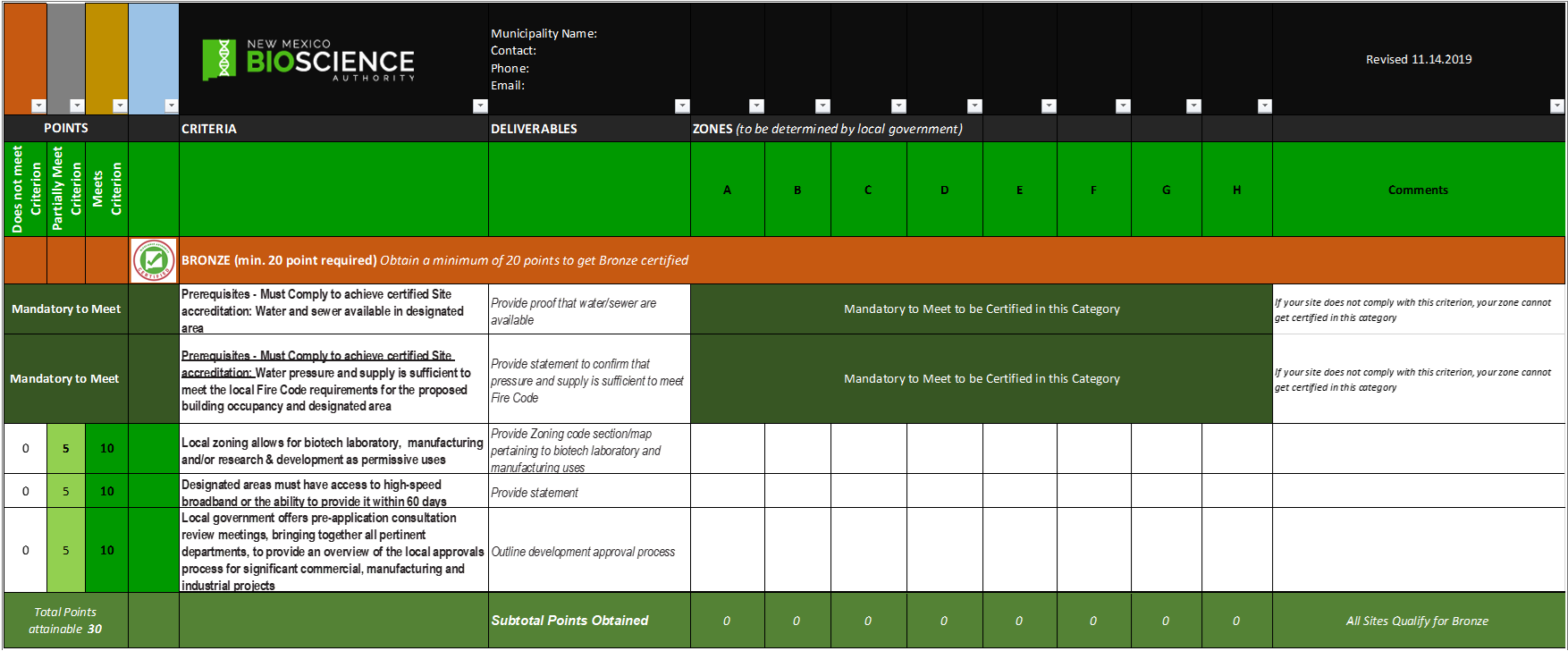Select the BRONZE min. 20 point banner row
The width and height of the screenshot is (1568, 651).
tap(872, 260)
